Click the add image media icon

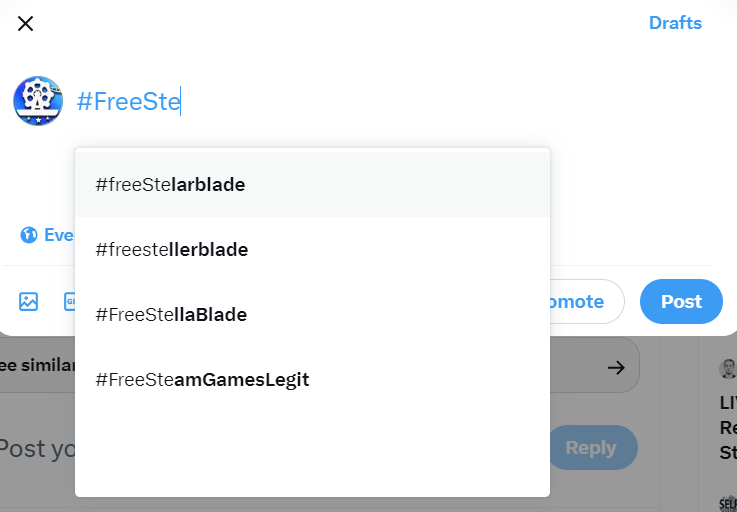[x=28, y=301]
